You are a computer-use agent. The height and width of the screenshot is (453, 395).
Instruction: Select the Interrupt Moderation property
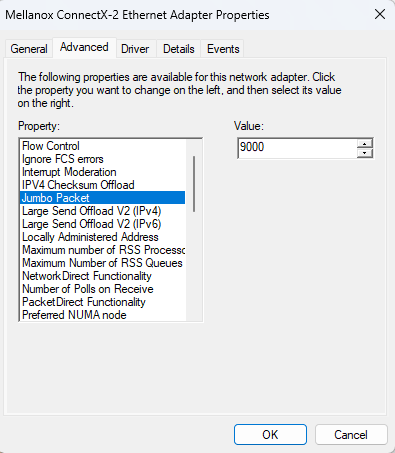[102, 172]
